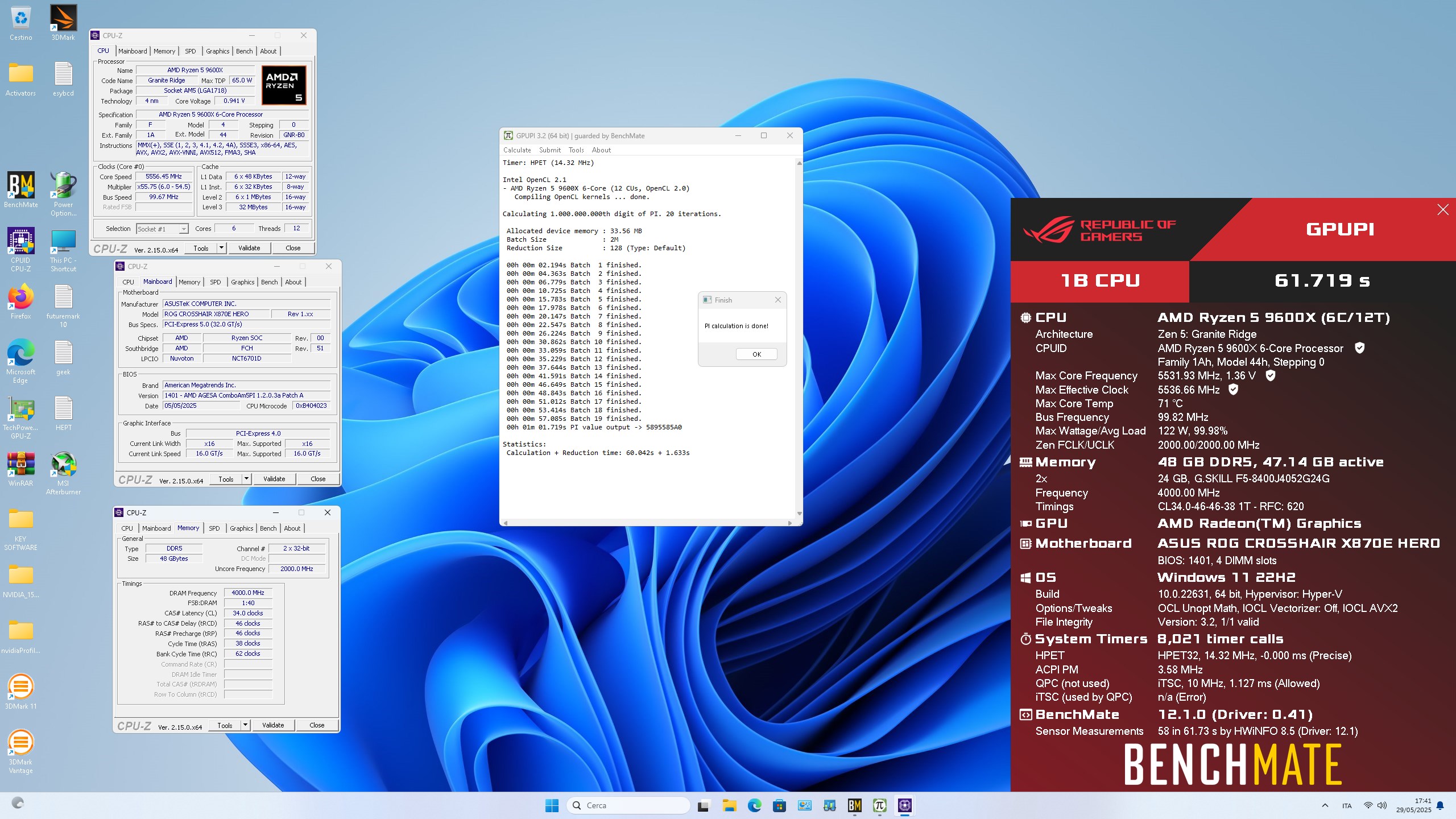Expand Tools dropdown arrow in top CPU-Z window
The image size is (1456, 819).
click(222, 248)
